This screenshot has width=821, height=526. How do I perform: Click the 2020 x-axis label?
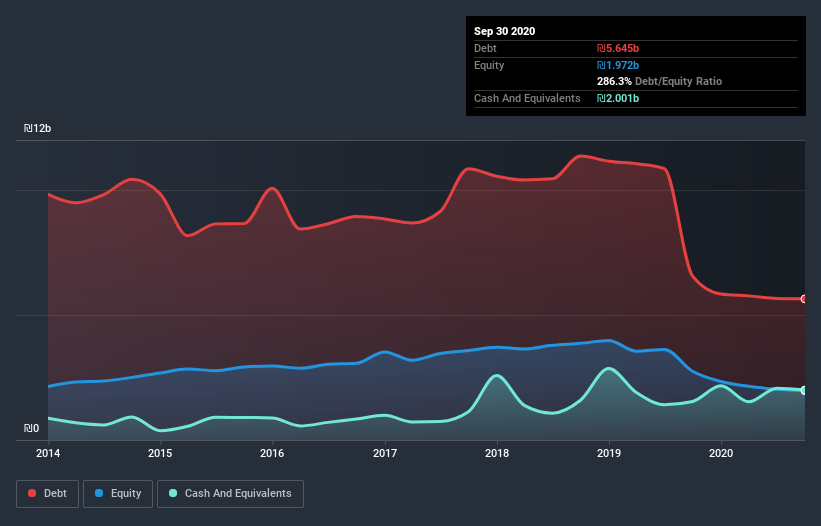pos(721,453)
